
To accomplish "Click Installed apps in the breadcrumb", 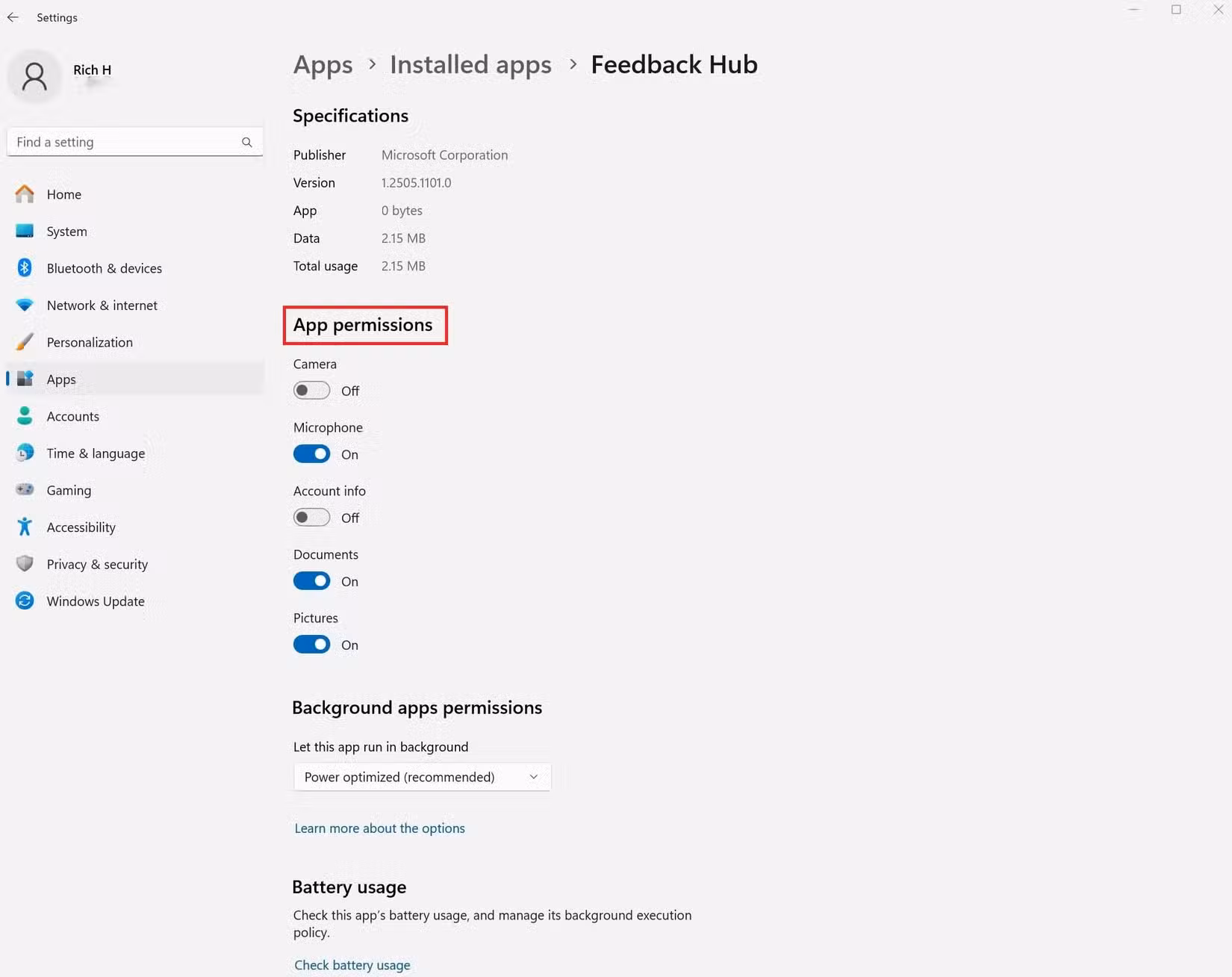I will [470, 65].
